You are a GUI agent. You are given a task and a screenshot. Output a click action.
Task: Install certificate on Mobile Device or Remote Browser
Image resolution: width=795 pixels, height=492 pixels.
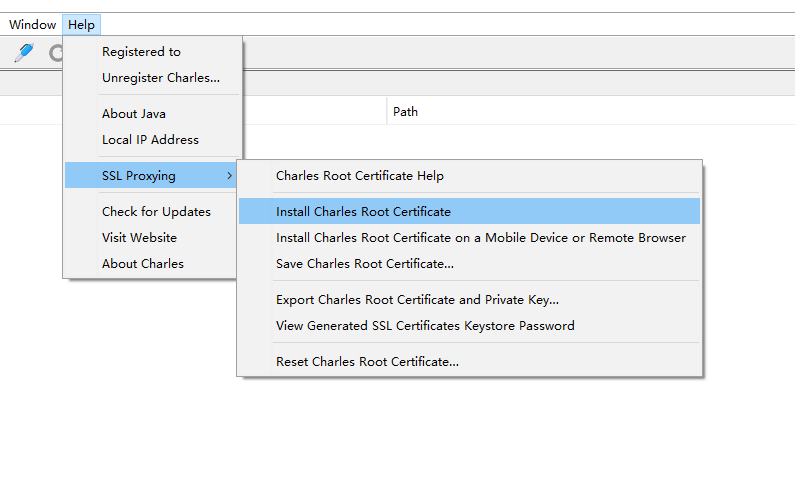(469, 237)
